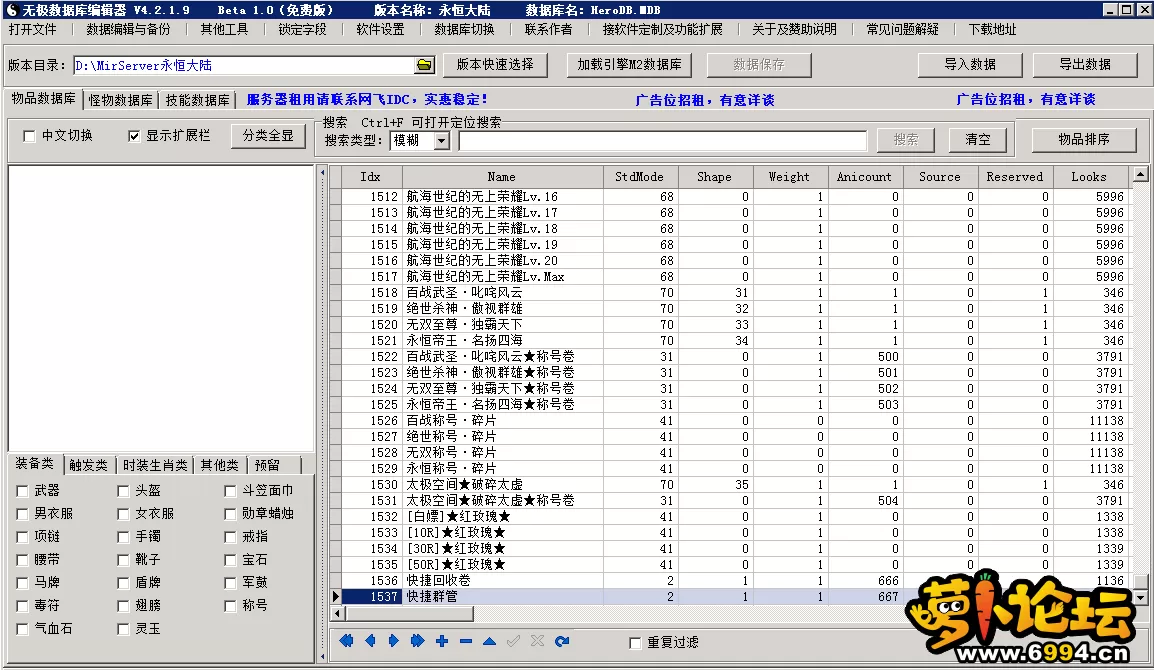Open the 其他工具 menu
The image size is (1154, 670).
coord(224,29)
